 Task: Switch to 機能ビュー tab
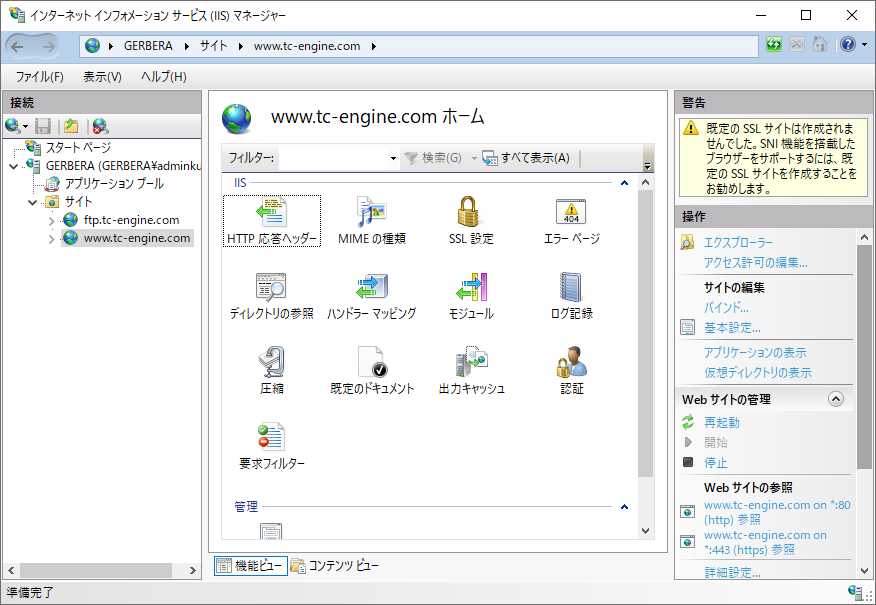(x=251, y=566)
